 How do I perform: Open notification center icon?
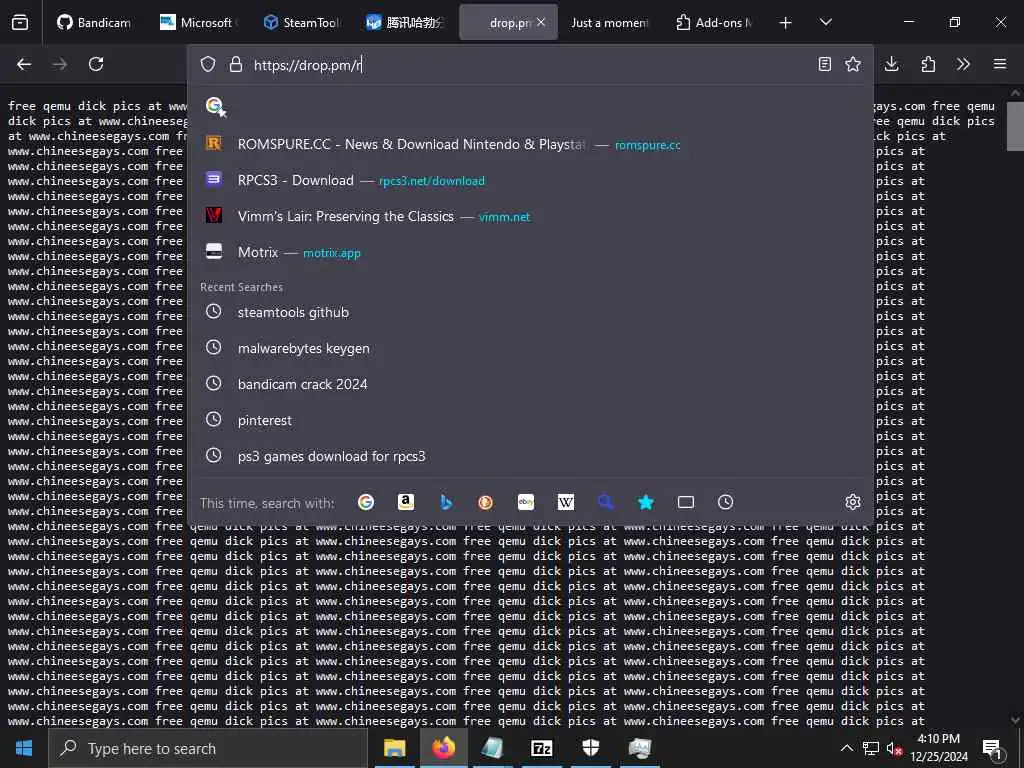[992, 749]
